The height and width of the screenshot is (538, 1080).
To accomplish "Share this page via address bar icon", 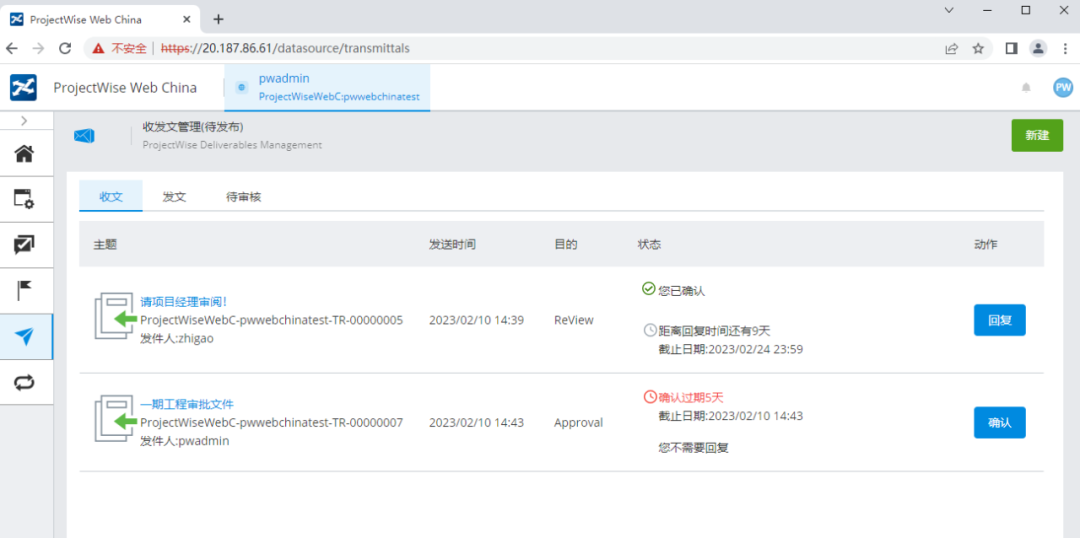I will click(x=951, y=48).
